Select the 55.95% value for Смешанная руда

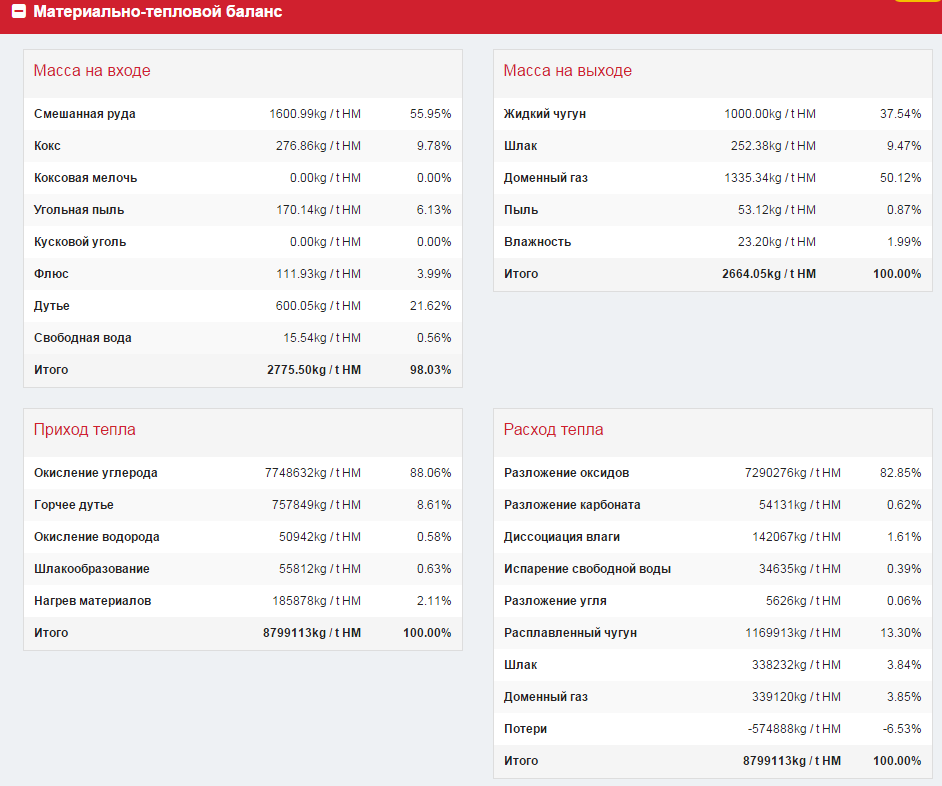[430, 114]
